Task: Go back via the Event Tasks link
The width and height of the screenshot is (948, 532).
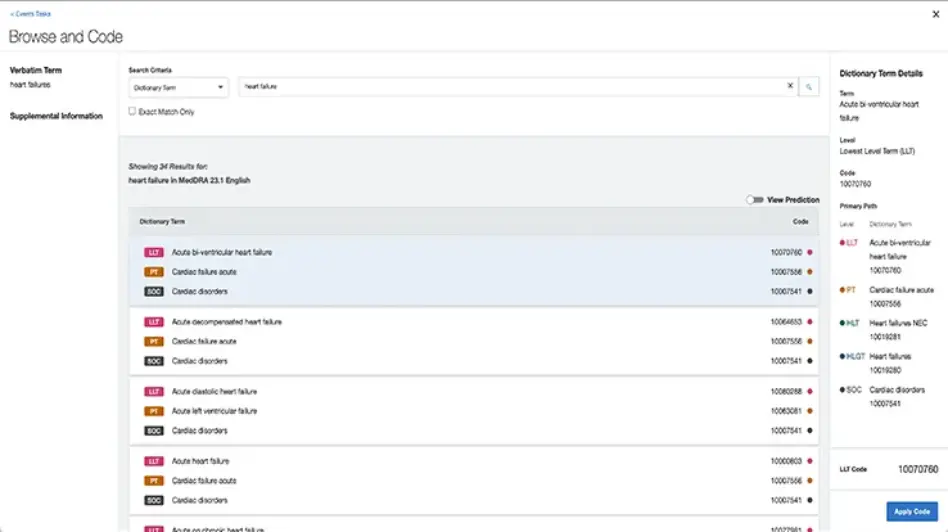Action: [30, 14]
